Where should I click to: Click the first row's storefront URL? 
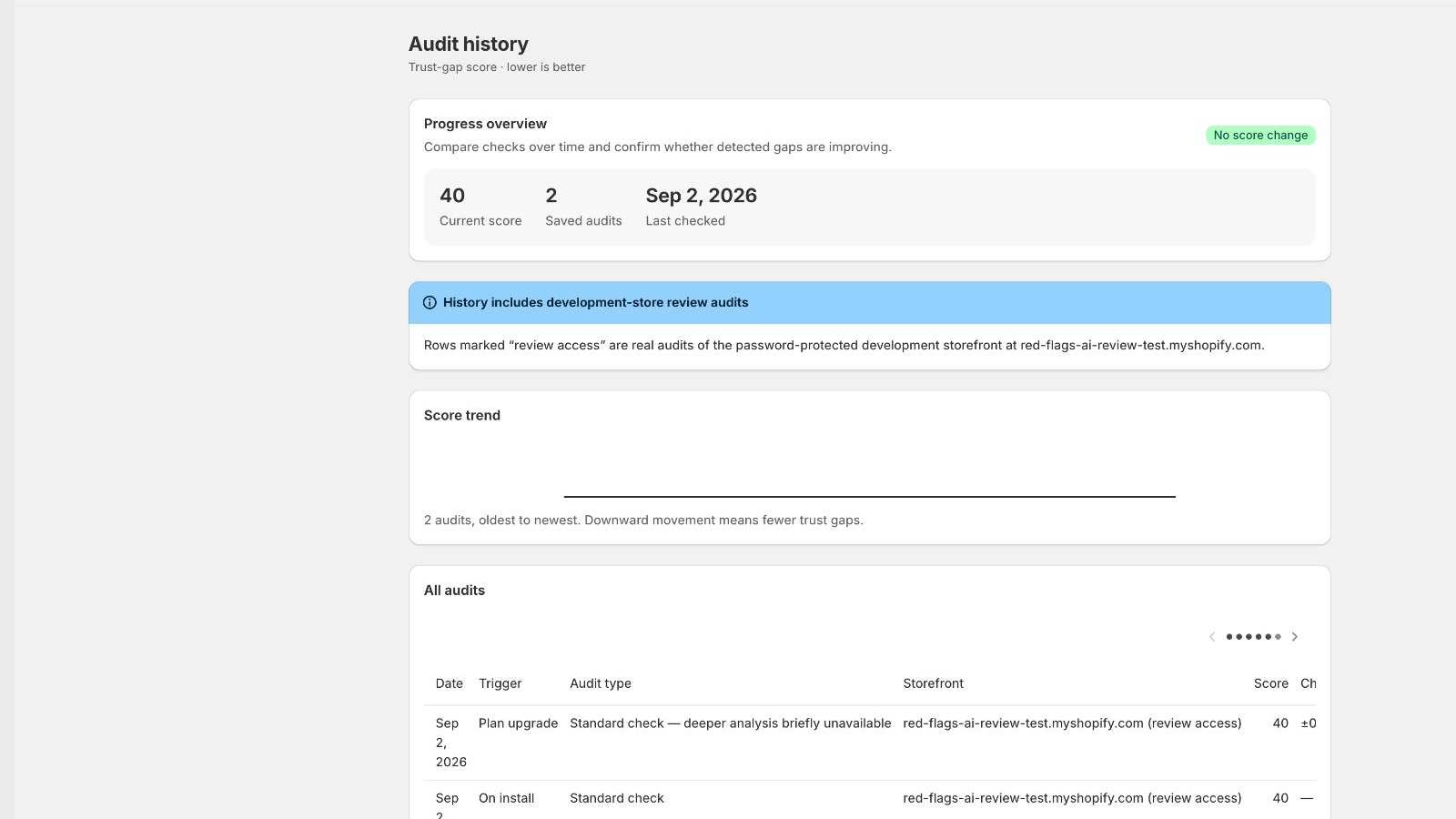click(x=1023, y=723)
